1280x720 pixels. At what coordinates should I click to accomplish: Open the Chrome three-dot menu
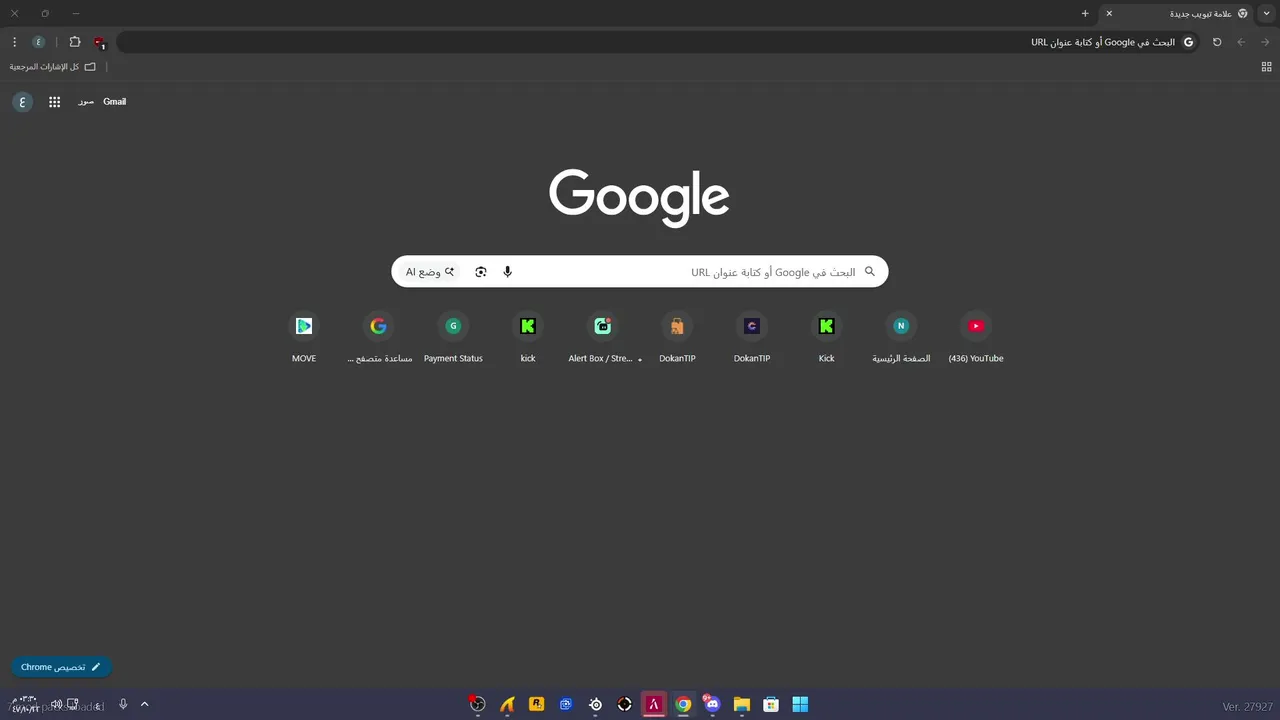pos(14,42)
